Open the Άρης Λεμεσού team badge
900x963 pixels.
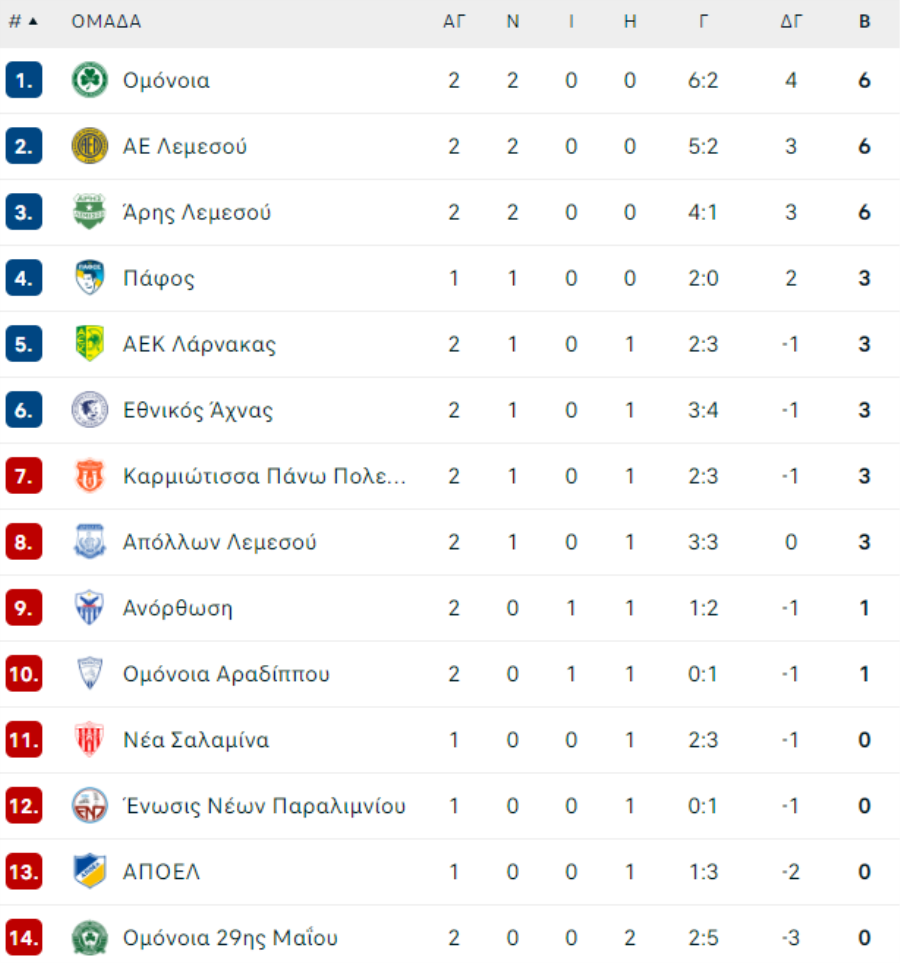click(x=90, y=212)
